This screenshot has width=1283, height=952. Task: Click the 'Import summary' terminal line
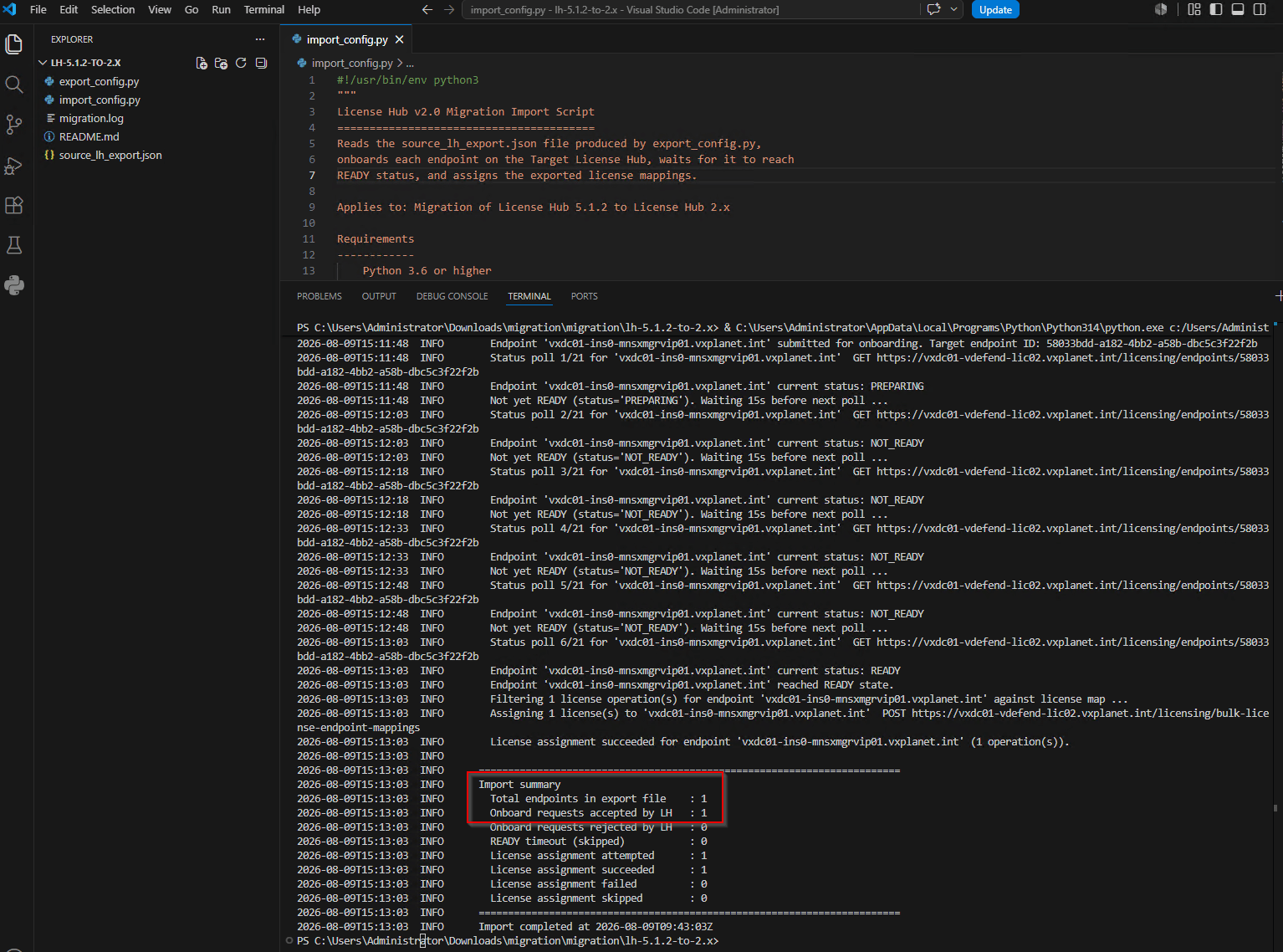[x=519, y=784]
